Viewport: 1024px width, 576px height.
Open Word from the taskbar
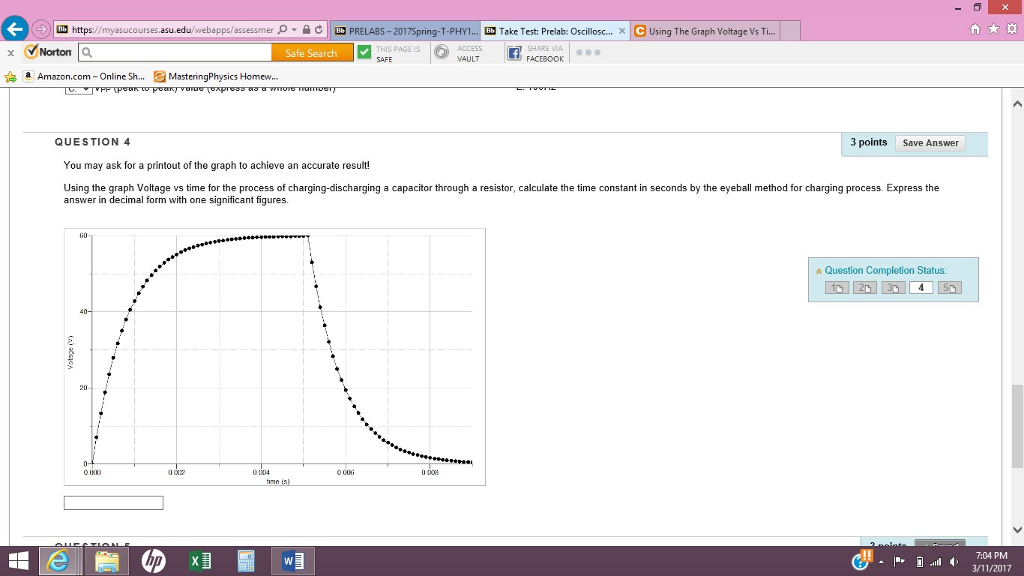pyautogui.click(x=290, y=560)
